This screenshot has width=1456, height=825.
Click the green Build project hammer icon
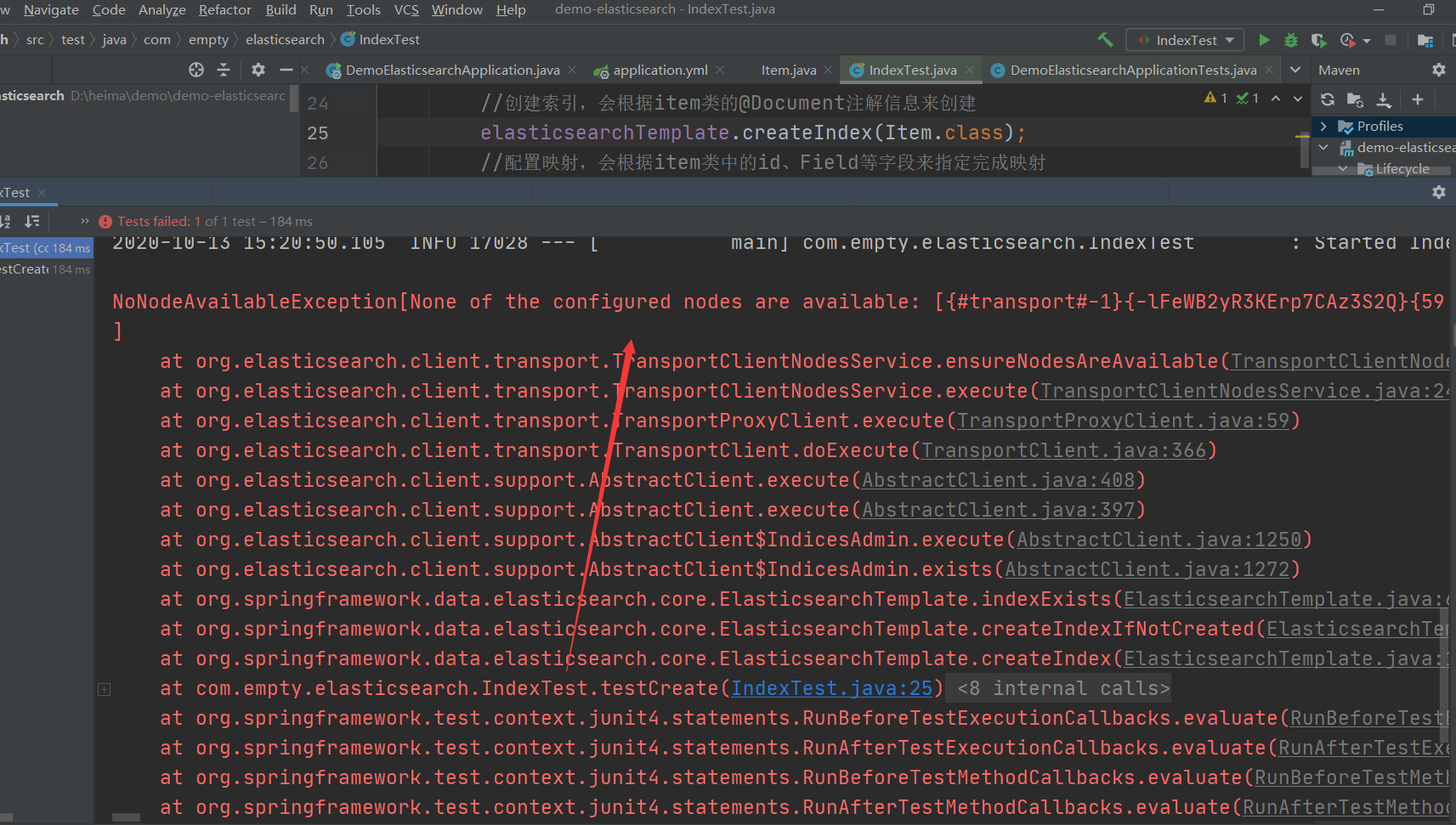1105,39
